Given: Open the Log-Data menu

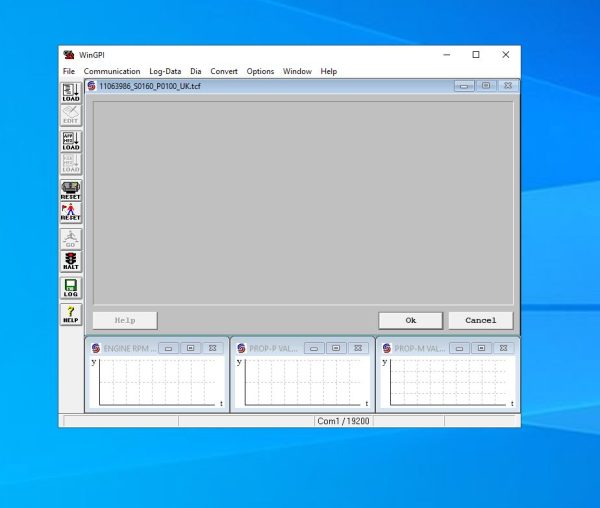Looking at the screenshot, I should (165, 71).
